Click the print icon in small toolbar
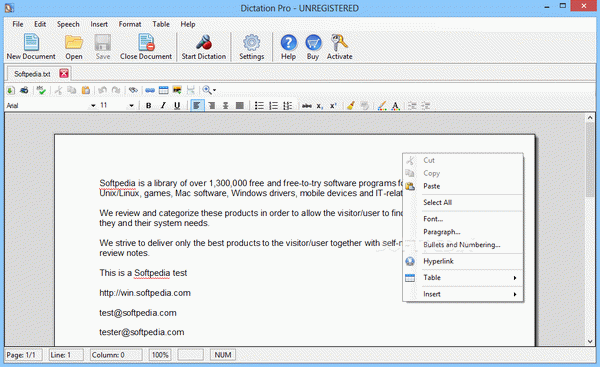600x367 pixels. click(x=24, y=90)
